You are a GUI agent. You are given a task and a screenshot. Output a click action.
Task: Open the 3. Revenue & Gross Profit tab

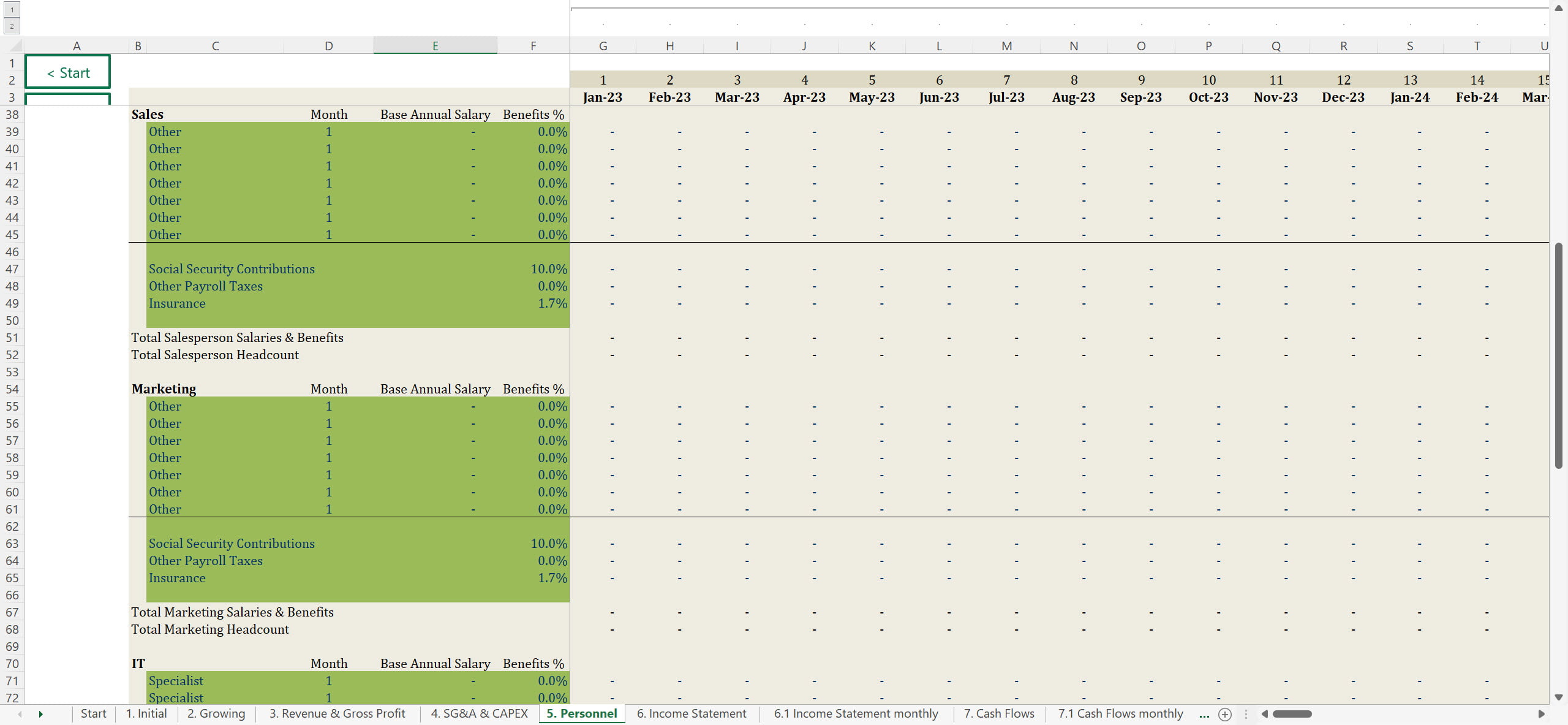tap(337, 714)
